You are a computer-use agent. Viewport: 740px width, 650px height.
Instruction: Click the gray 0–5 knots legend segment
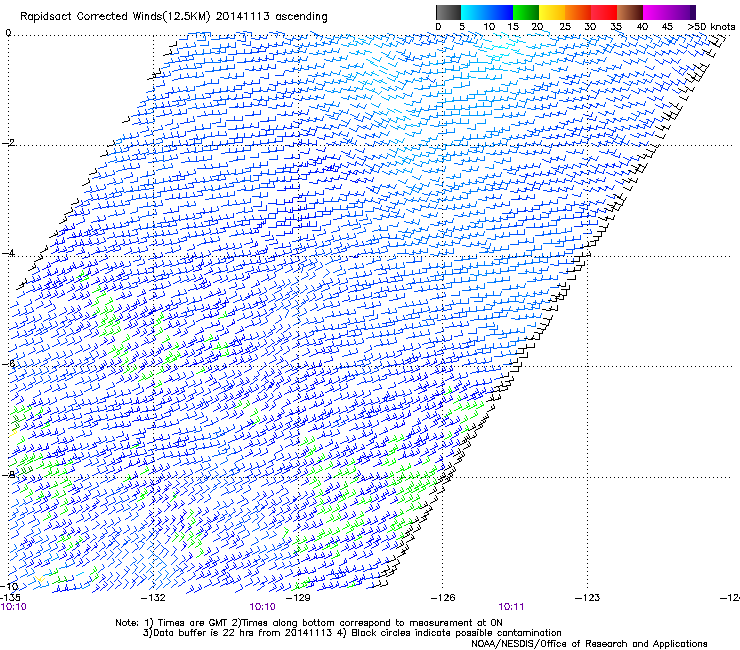click(x=448, y=12)
